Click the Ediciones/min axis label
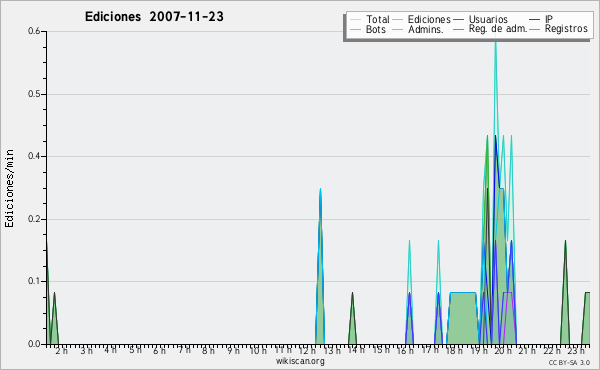Image resolution: width=600 pixels, height=370 pixels. 9,189
